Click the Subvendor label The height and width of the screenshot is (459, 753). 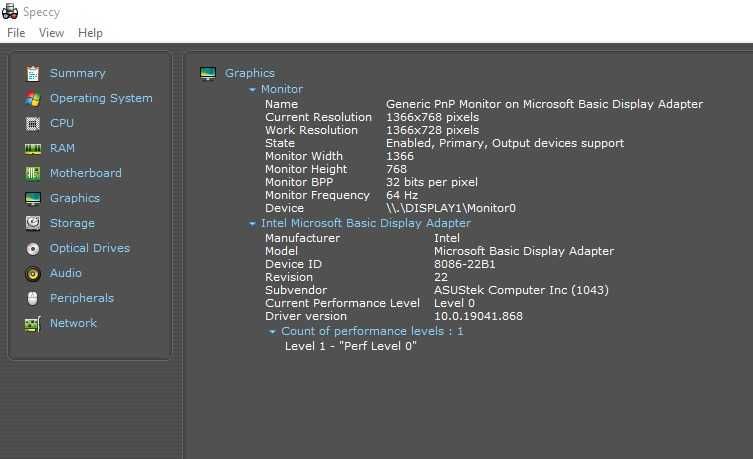(x=296, y=290)
